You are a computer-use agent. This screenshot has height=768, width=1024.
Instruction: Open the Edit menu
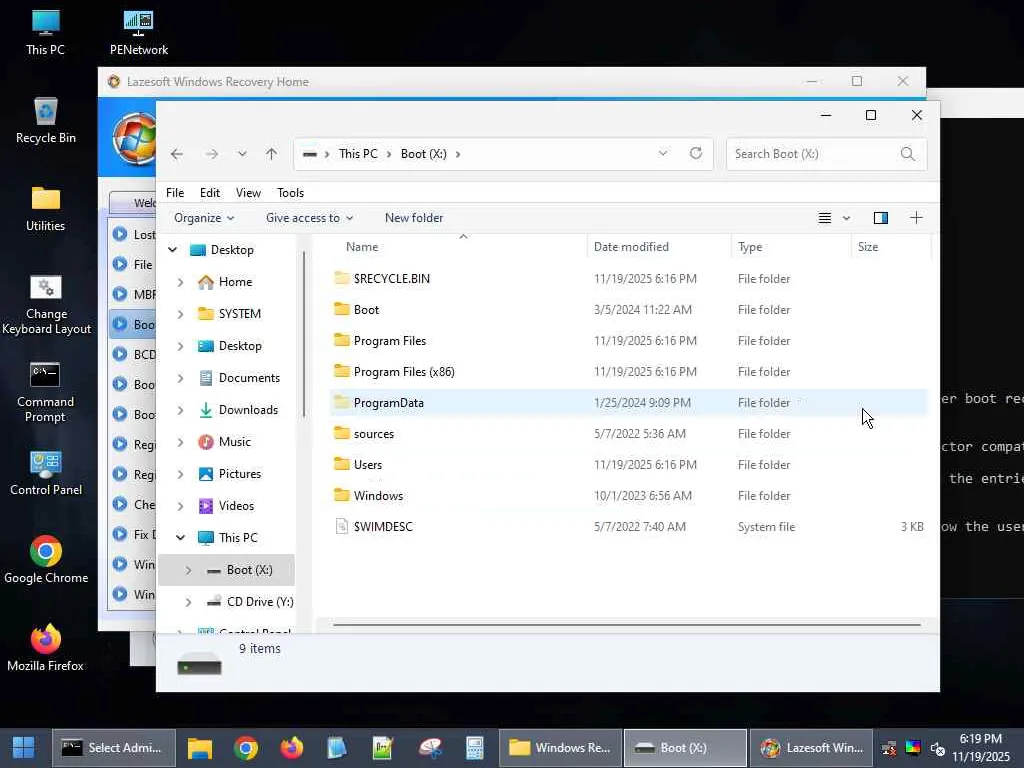point(210,193)
